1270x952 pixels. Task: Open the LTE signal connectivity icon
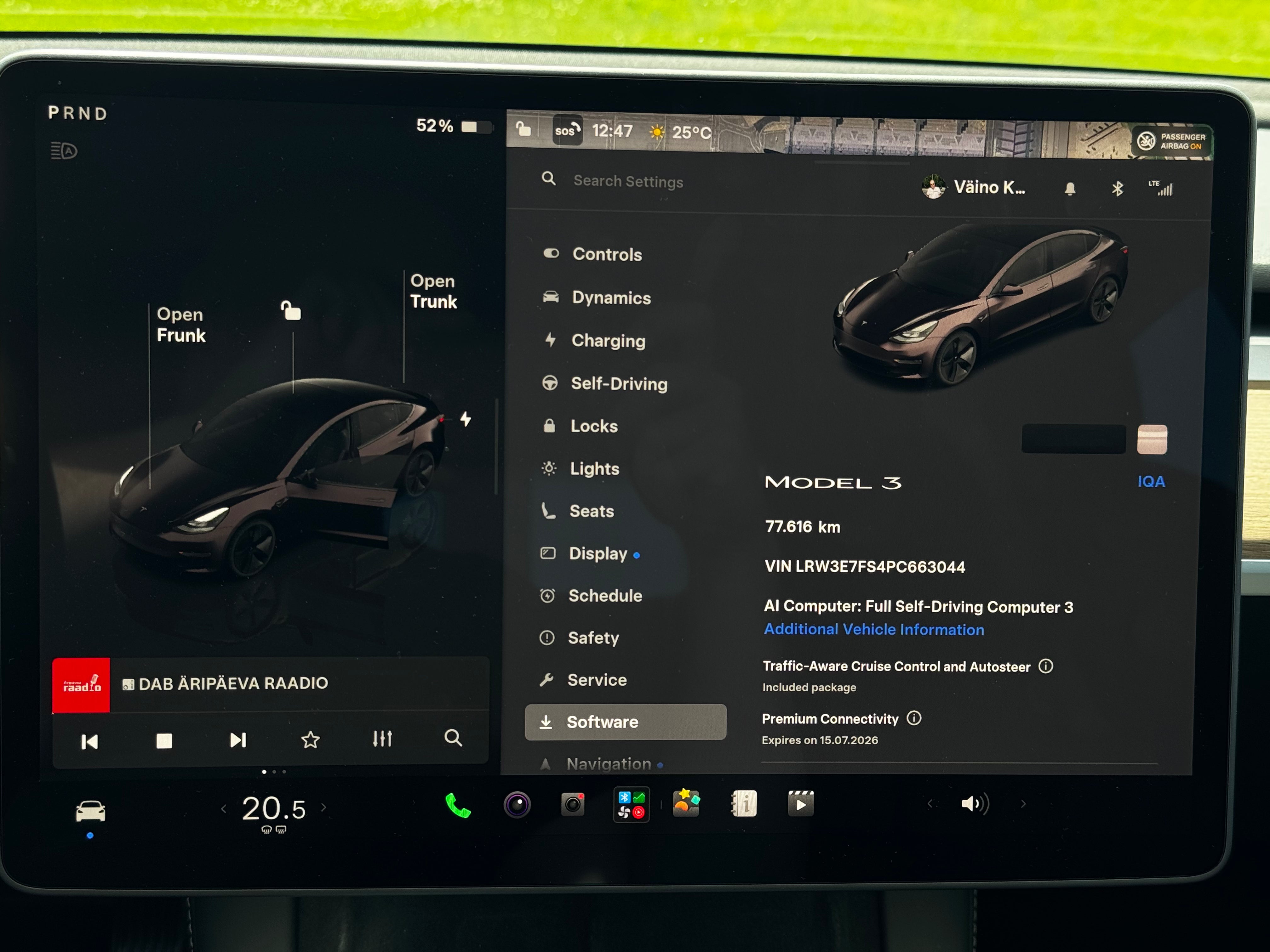pos(1160,188)
